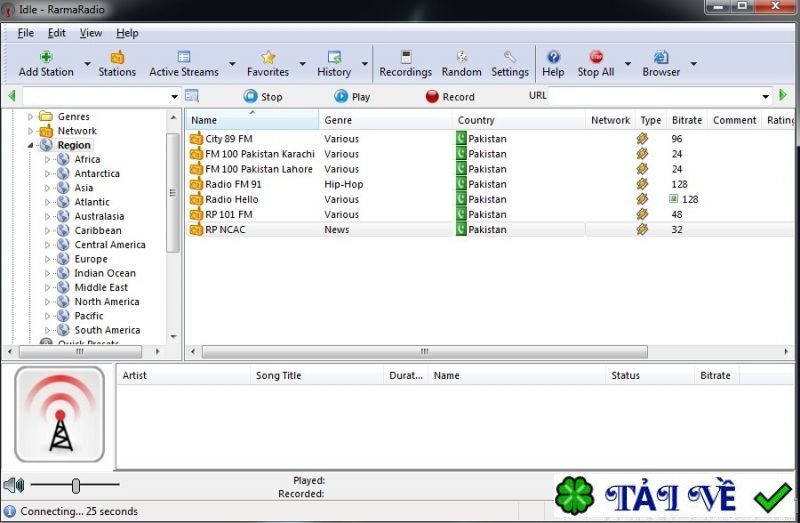Expand the Asia tree node
The width and height of the screenshot is (800, 523).
(47, 188)
